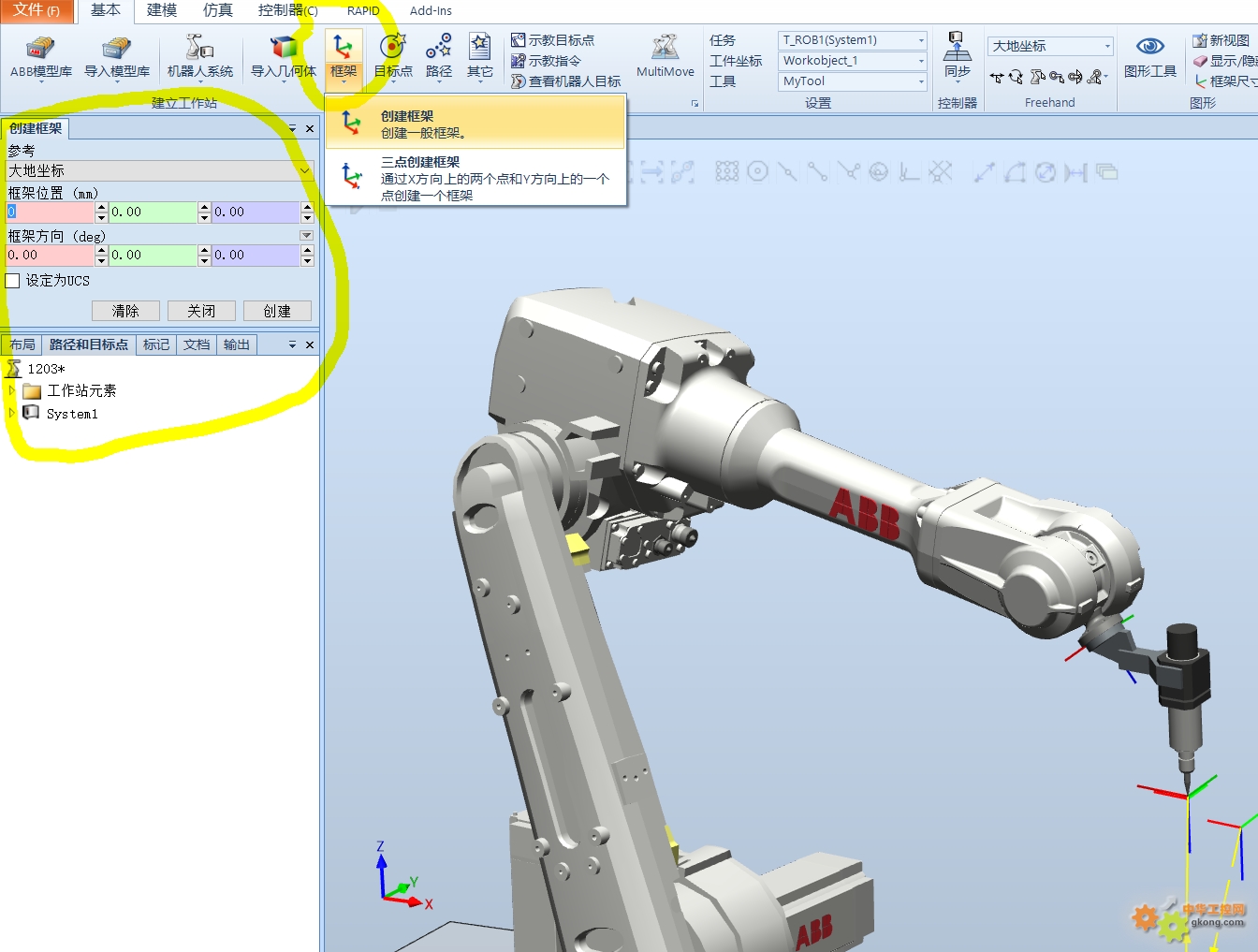Click the Close (关闭) button
This screenshot has height=952, width=1258.
201,311
